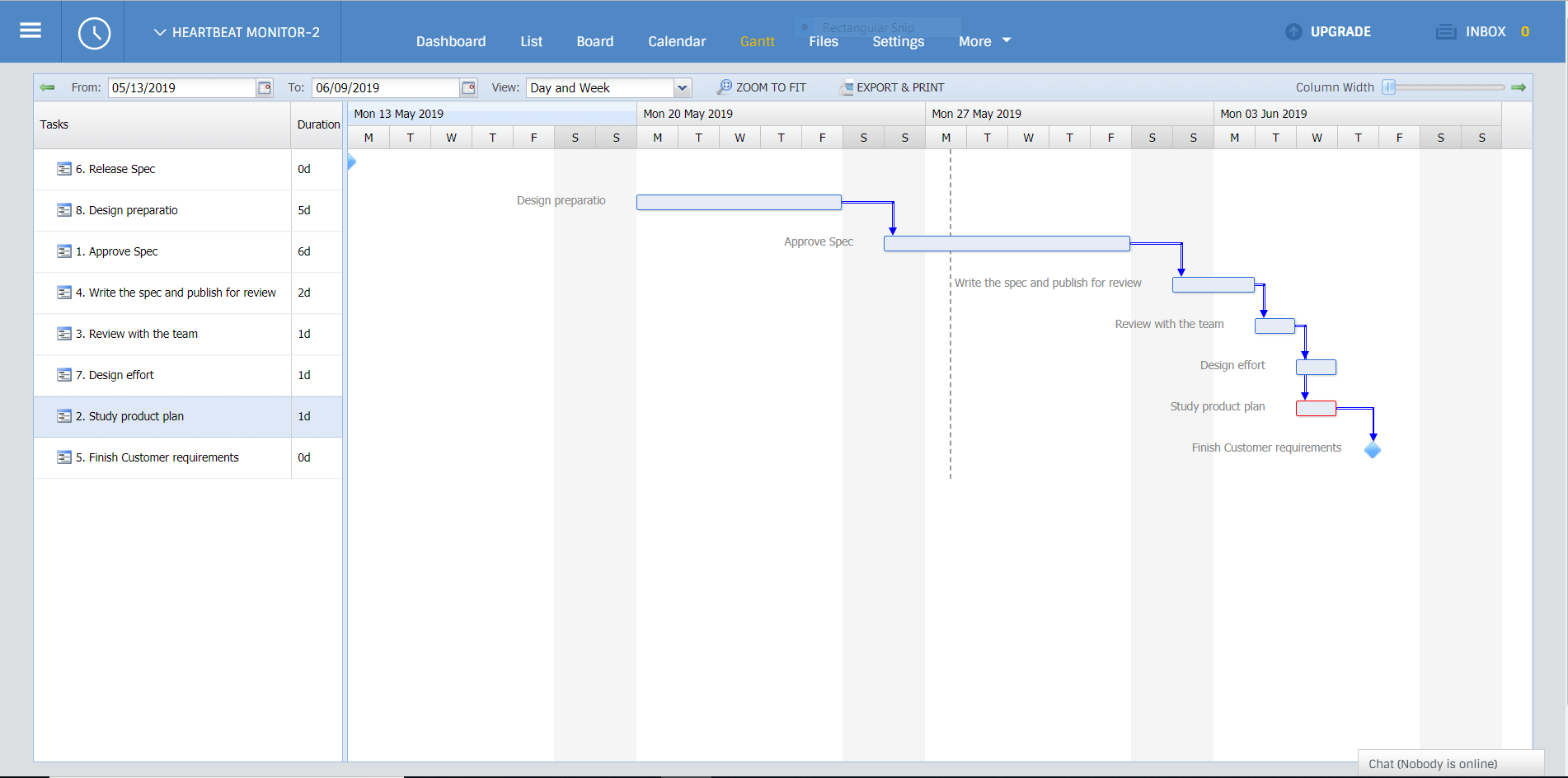Select '4. Write the spec and publish for review'
Viewport: 1568px width, 778px height.
[x=176, y=293]
